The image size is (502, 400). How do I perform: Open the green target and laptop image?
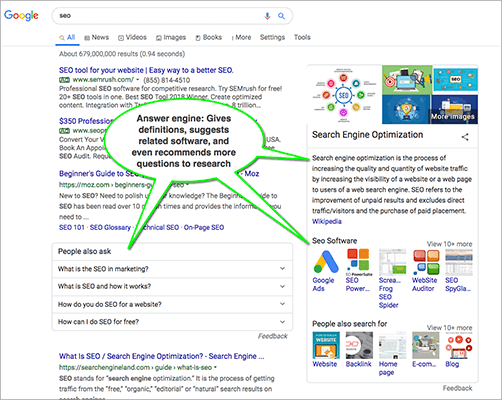(407, 80)
